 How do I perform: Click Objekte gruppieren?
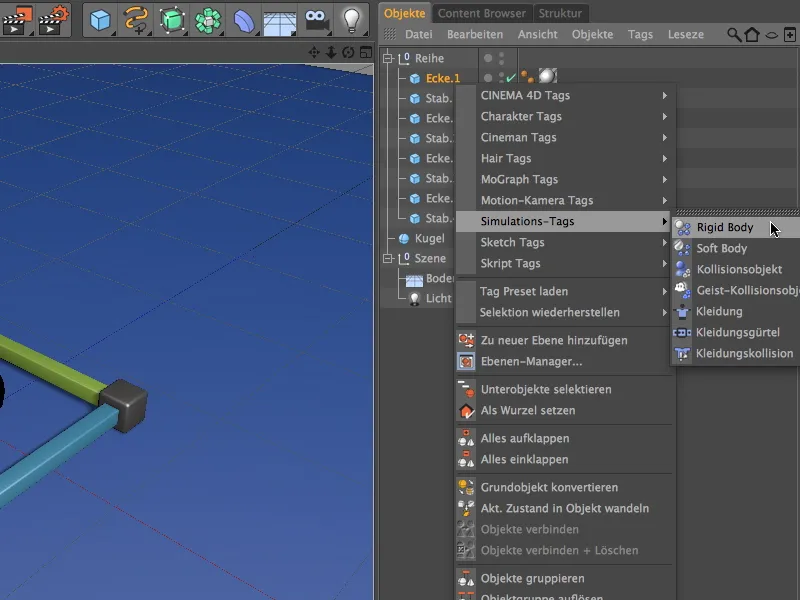coord(566,578)
